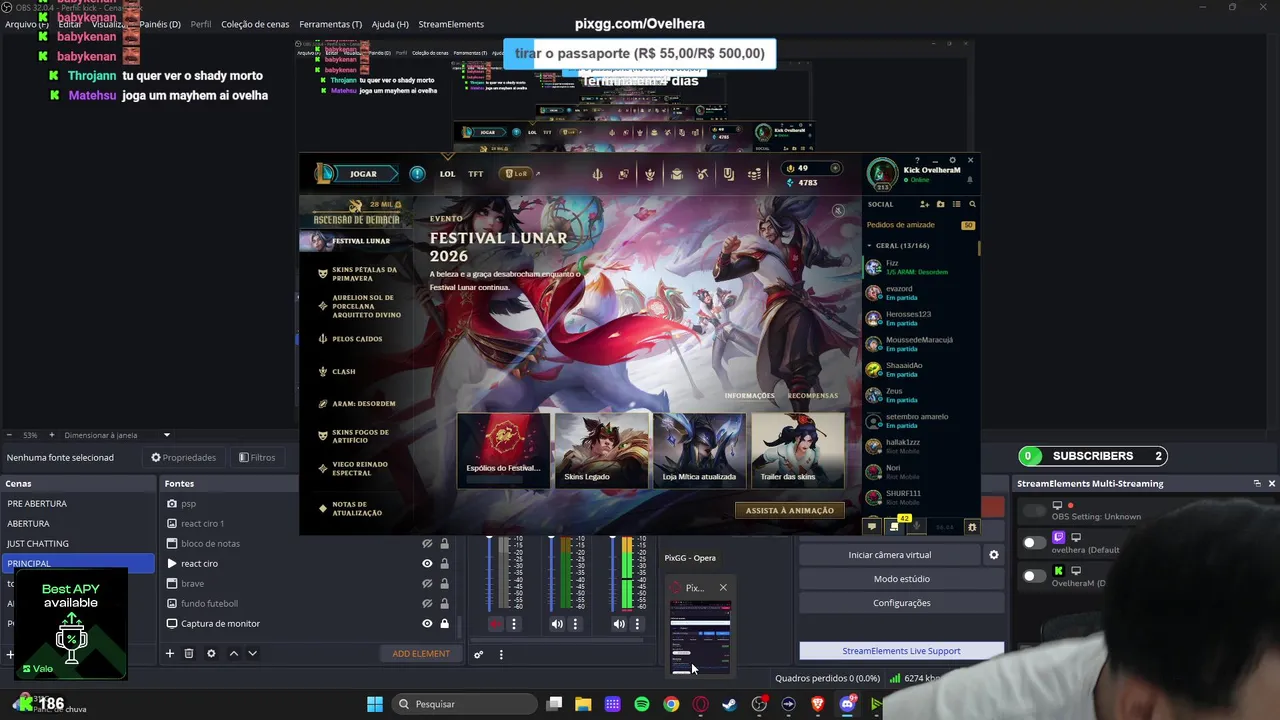1280x720 pixels.
Task: Hide the Captura de monitor source
Action: pyautogui.click(x=427, y=623)
